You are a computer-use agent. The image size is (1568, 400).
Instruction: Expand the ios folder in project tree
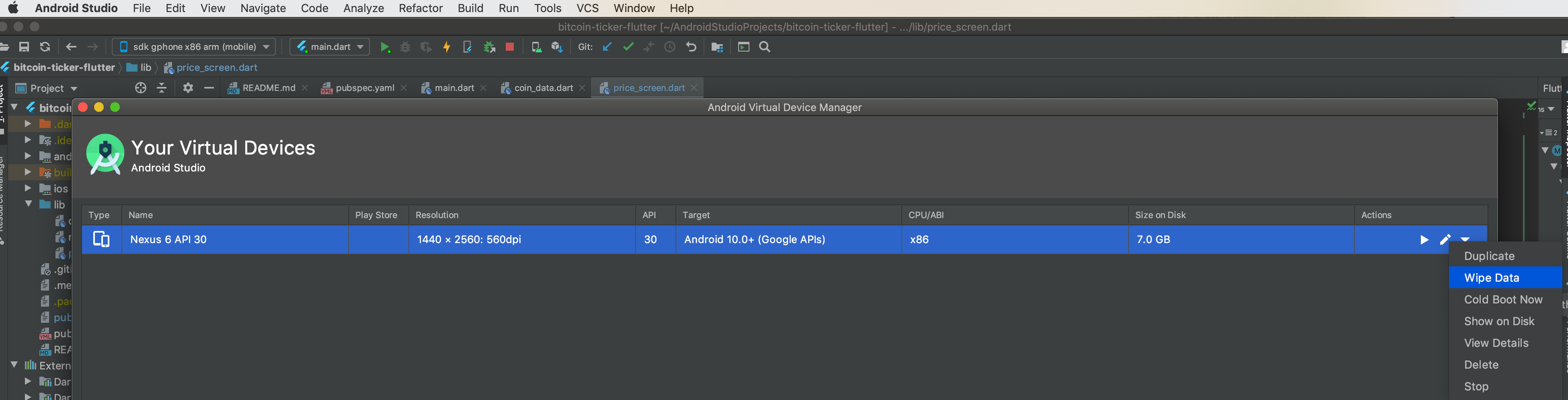[x=28, y=189]
